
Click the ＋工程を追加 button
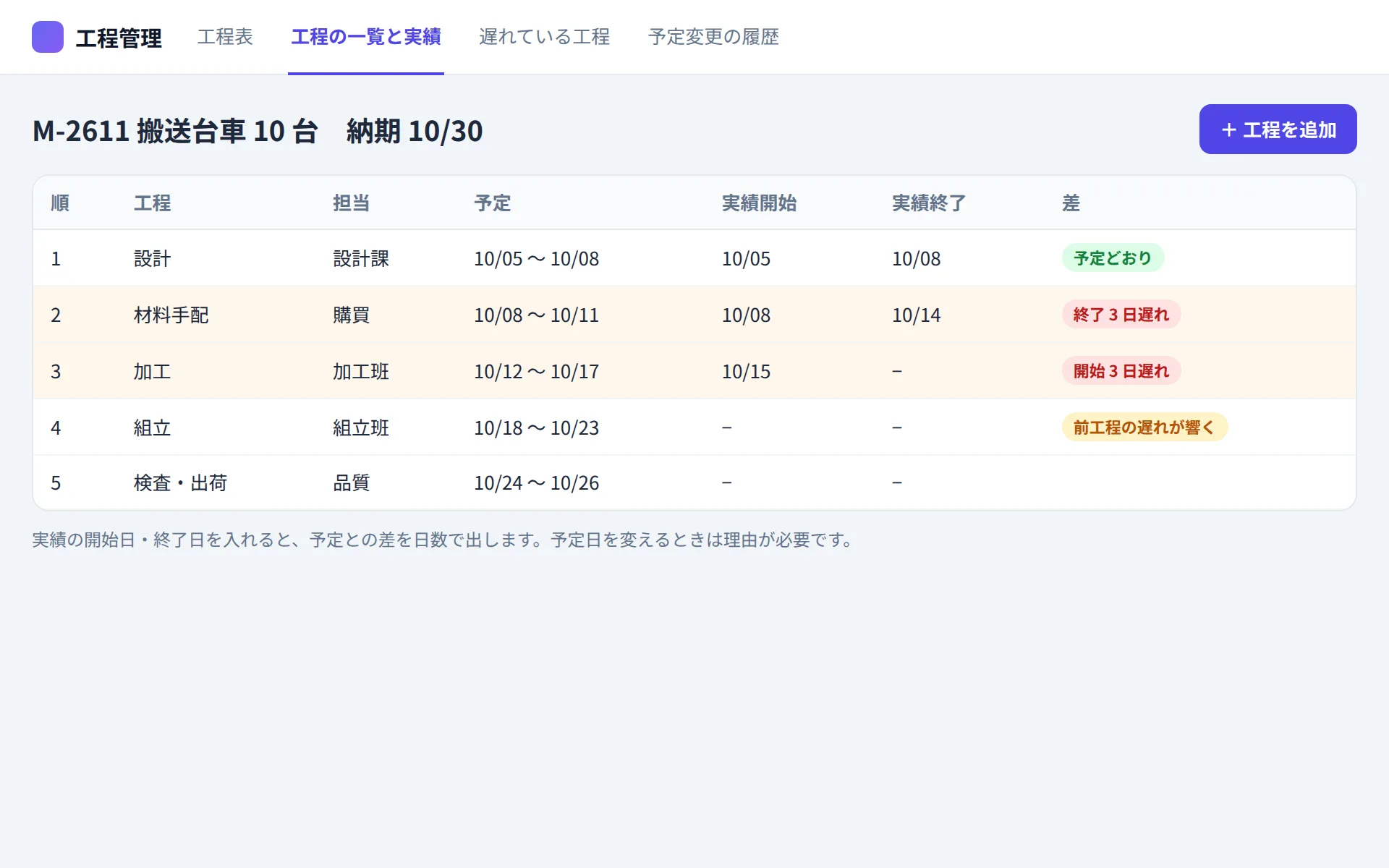1278,129
